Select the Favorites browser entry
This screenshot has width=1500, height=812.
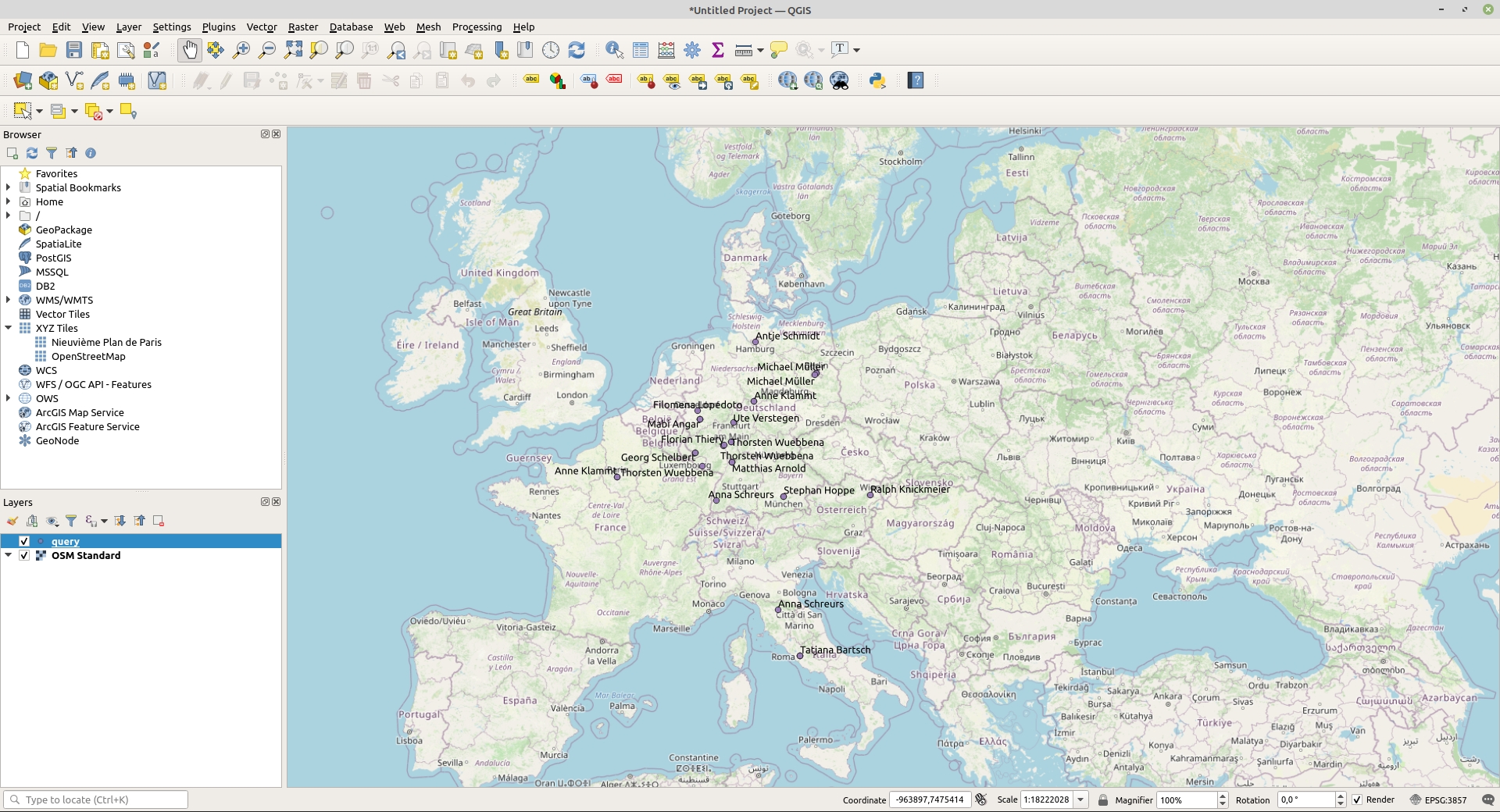click(56, 173)
